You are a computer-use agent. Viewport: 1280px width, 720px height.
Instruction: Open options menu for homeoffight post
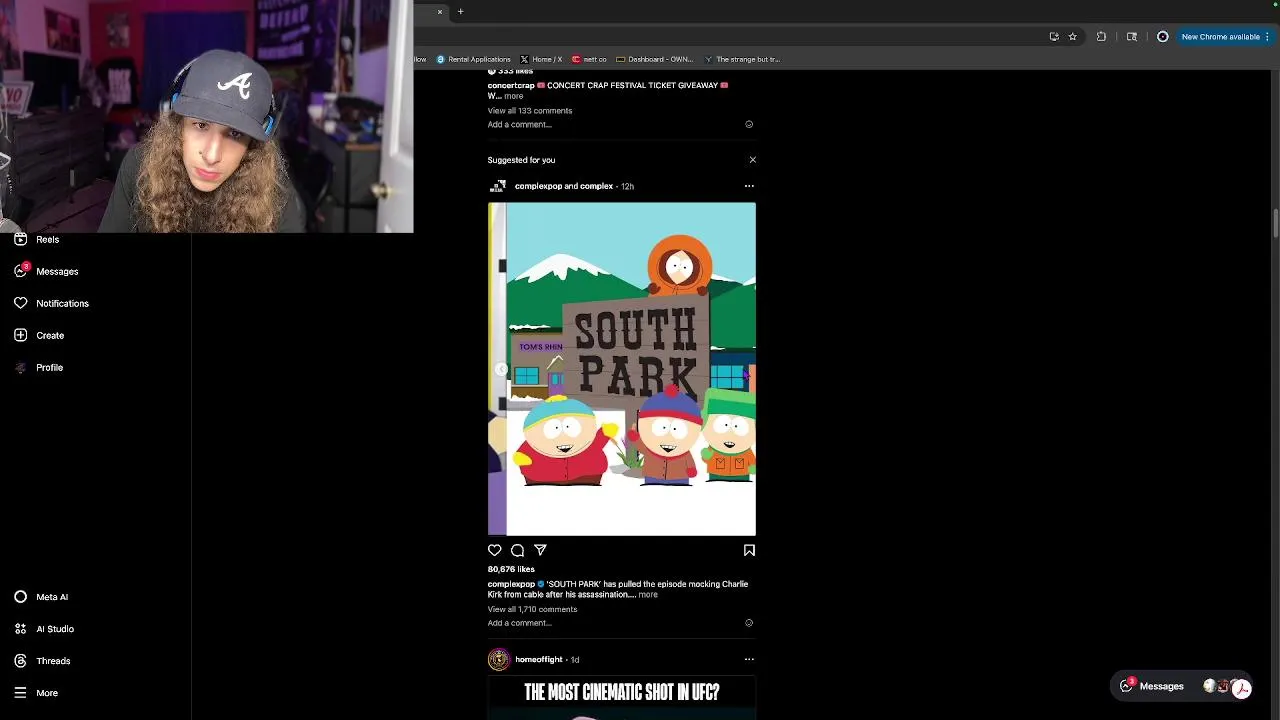749,659
